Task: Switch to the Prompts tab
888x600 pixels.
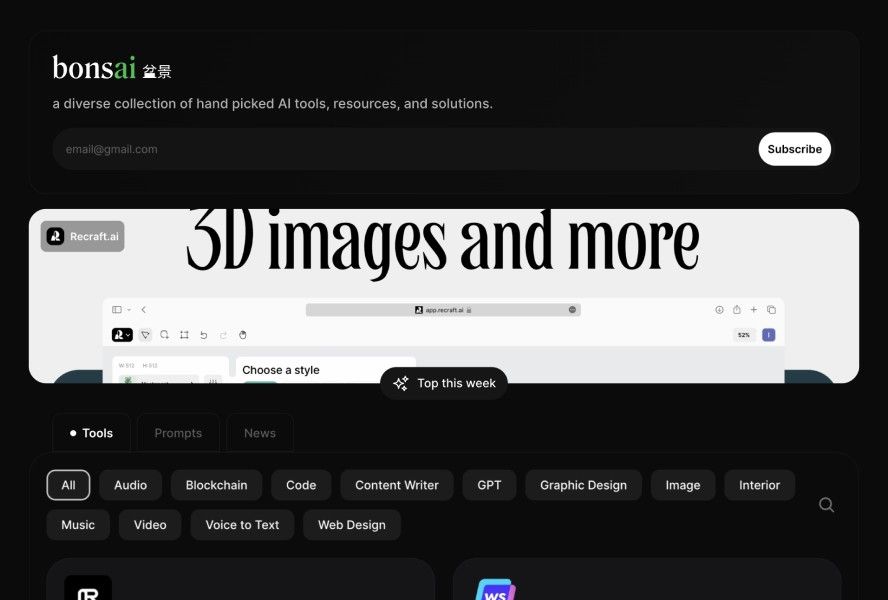Action: click(178, 433)
